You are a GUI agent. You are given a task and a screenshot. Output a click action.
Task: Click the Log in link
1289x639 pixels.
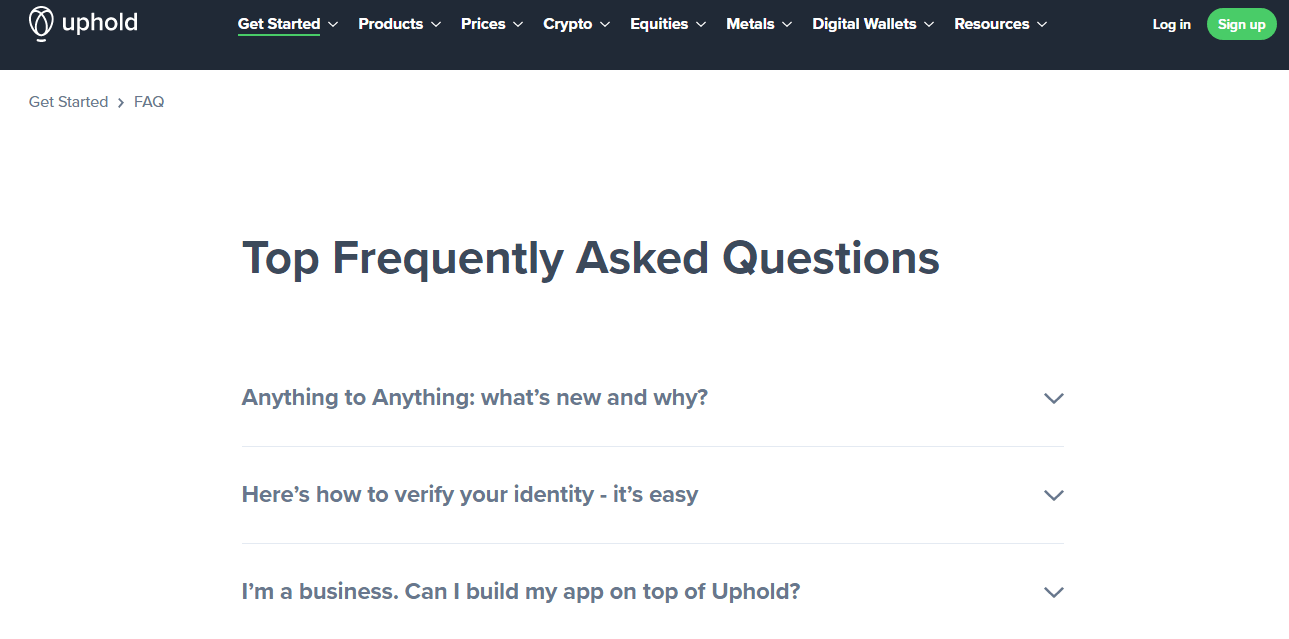pyautogui.click(x=1171, y=24)
